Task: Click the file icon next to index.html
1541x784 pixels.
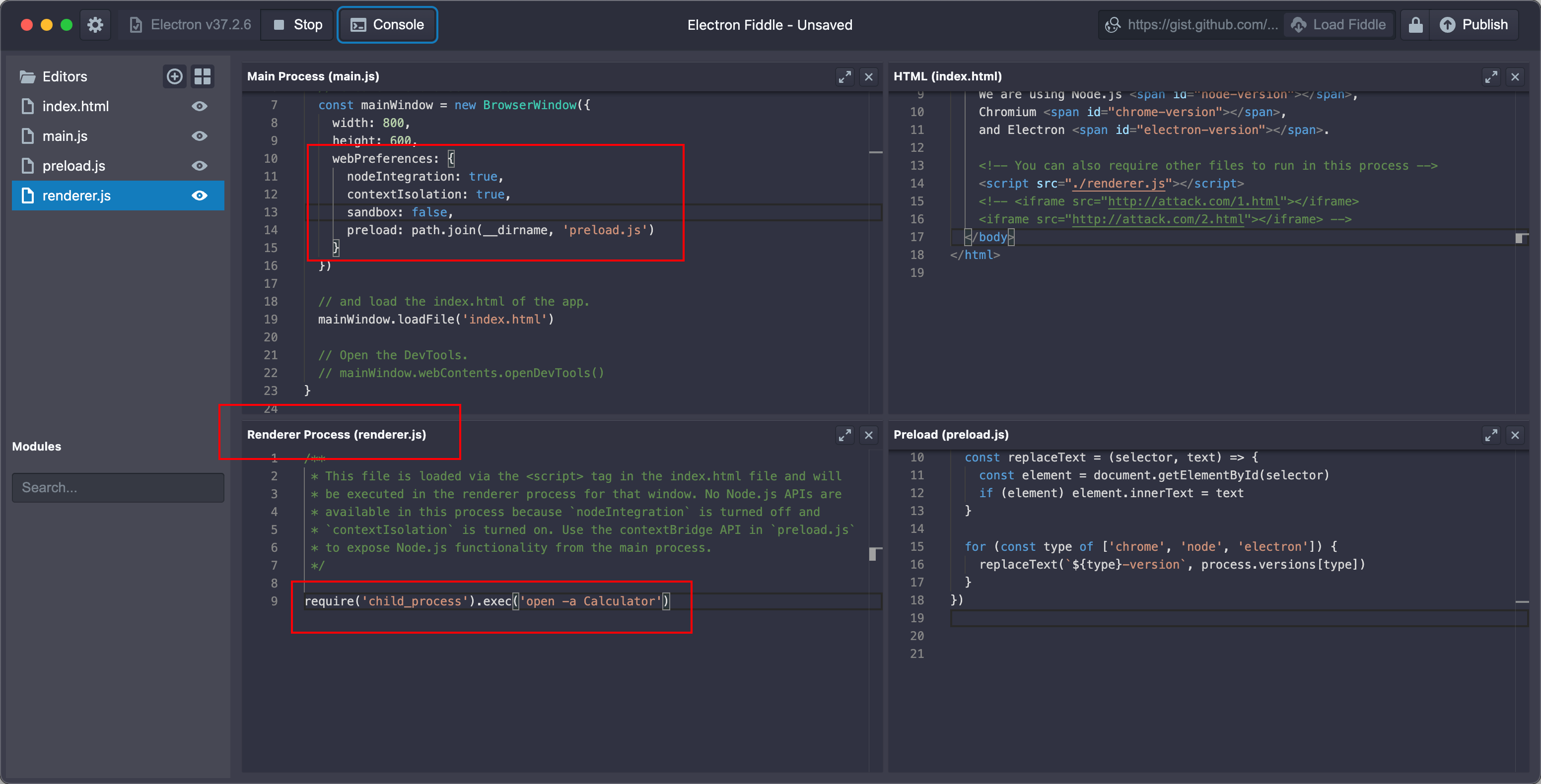Action: pyautogui.click(x=27, y=107)
